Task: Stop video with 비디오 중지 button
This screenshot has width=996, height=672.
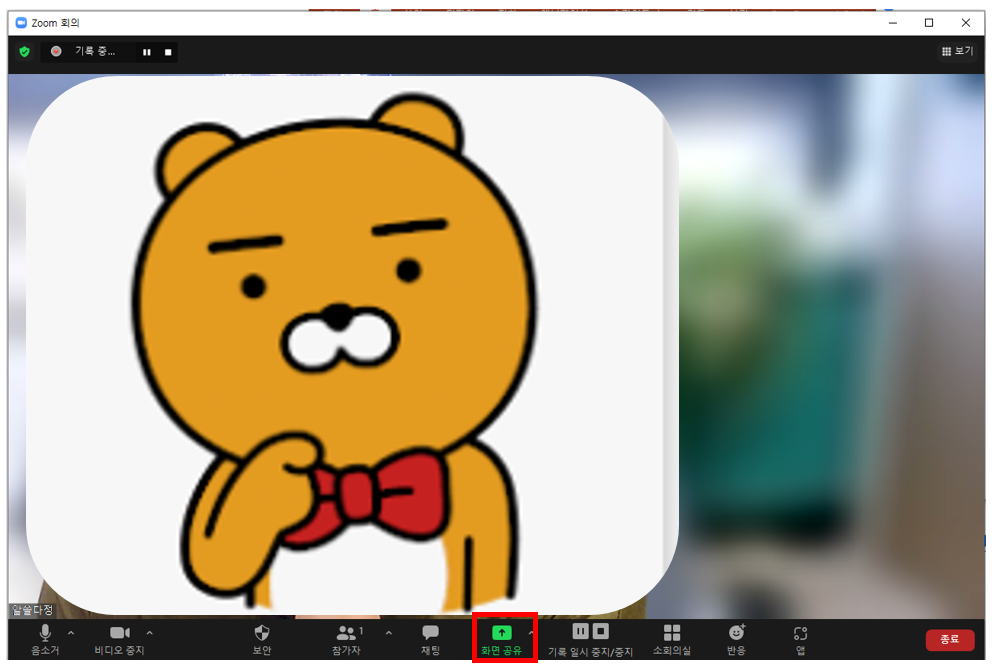Action: click(119, 639)
